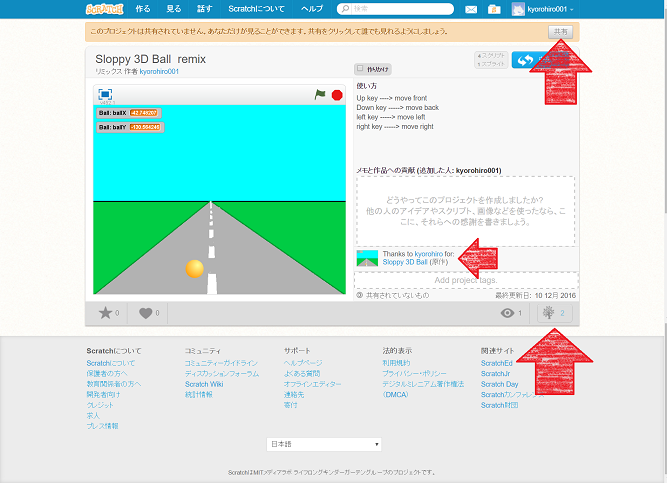The height and width of the screenshot is (483, 667).
Task: Open footer link 寄付
Action: [x=291, y=405]
